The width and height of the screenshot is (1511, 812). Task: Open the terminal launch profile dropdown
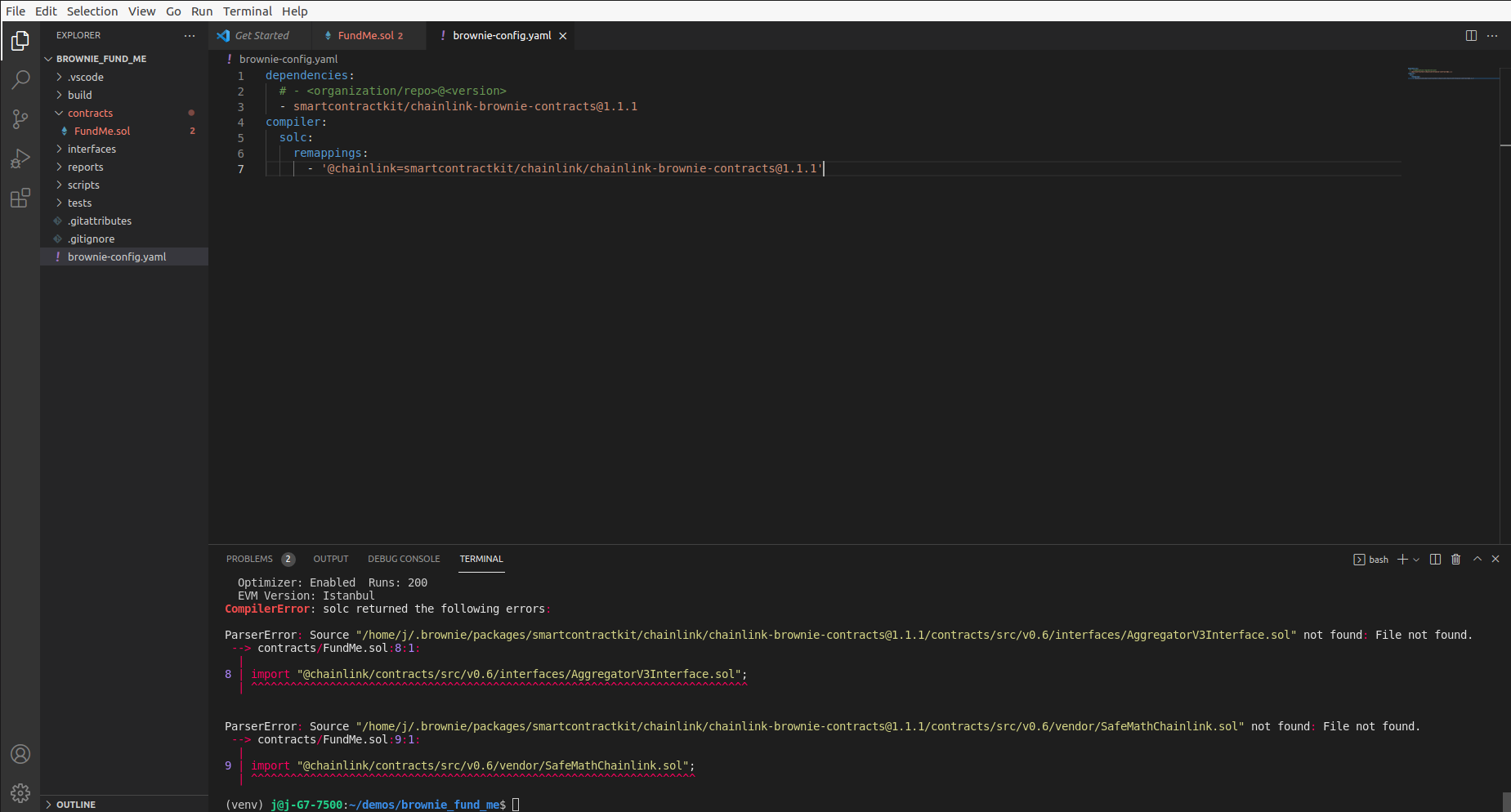coord(1416,560)
